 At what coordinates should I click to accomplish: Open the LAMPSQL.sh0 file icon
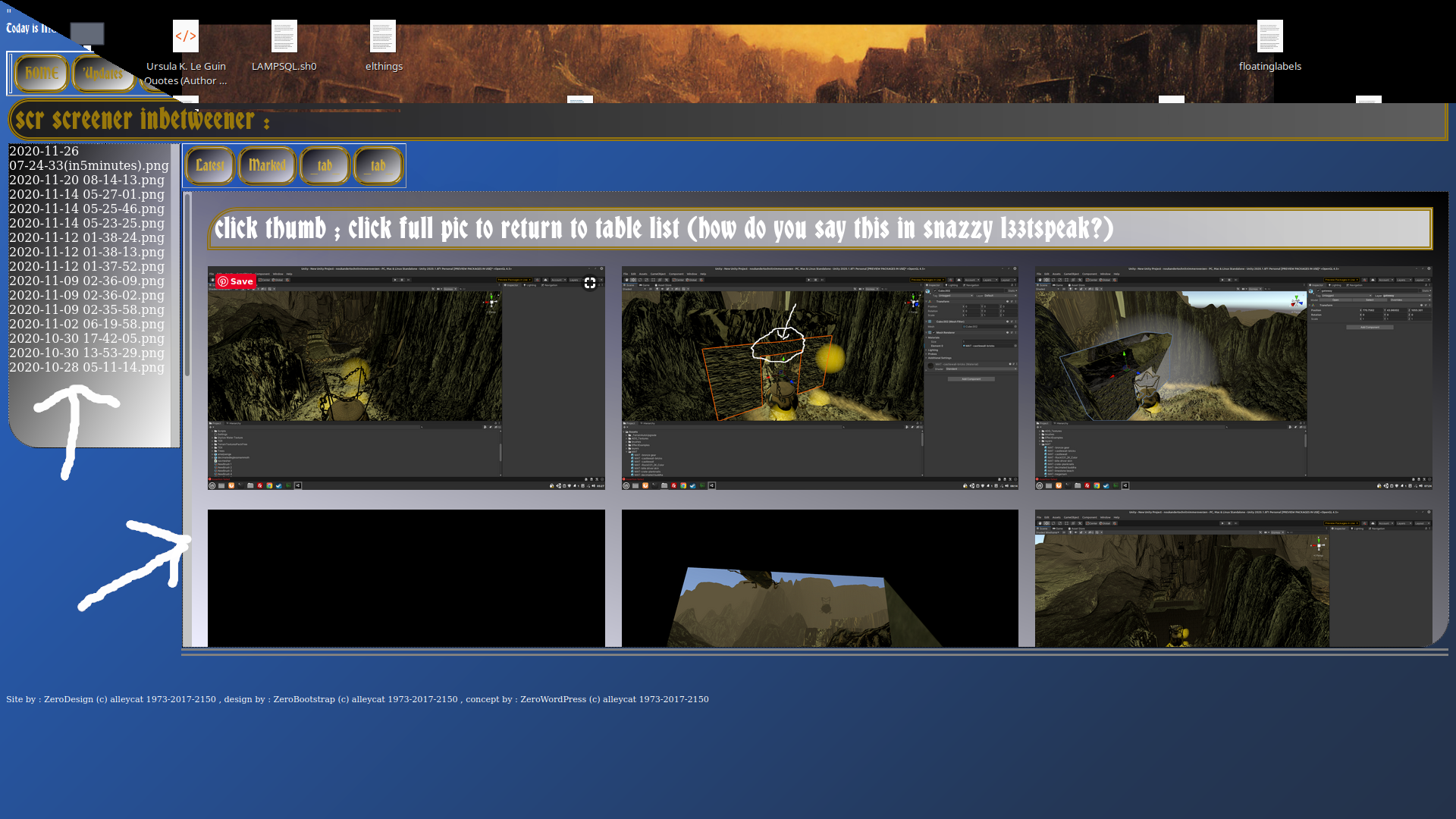coord(284,36)
